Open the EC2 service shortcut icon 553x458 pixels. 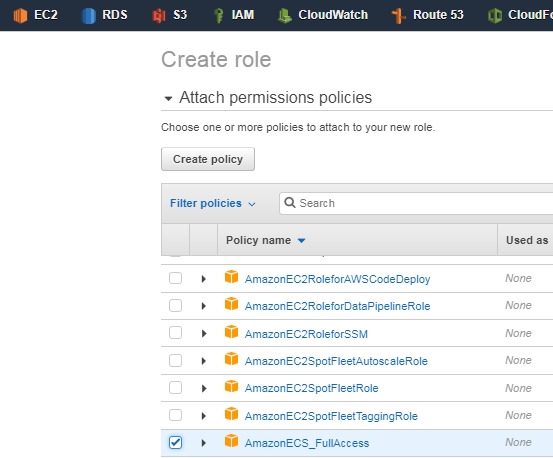(20, 16)
